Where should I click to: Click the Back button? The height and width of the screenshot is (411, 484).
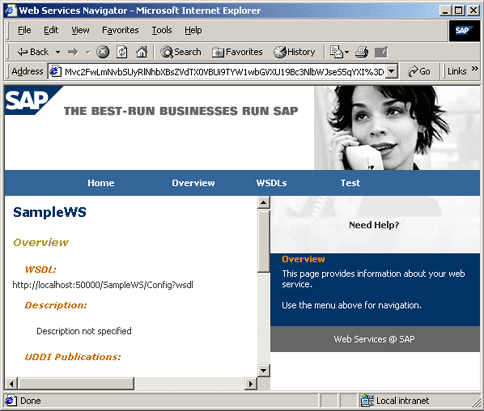click(x=33, y=52)
